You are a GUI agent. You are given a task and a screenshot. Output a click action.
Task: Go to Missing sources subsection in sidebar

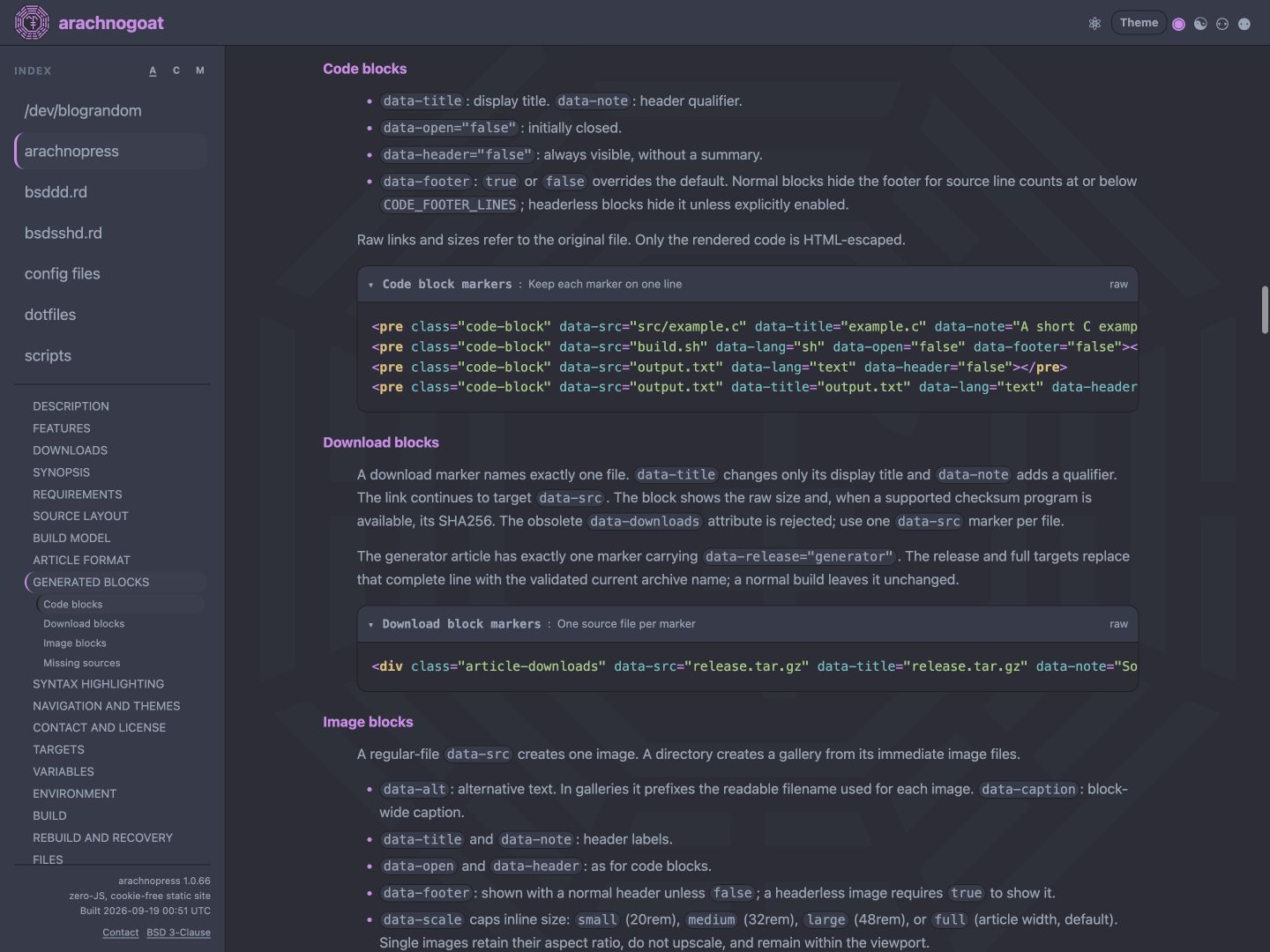point(82,663)
